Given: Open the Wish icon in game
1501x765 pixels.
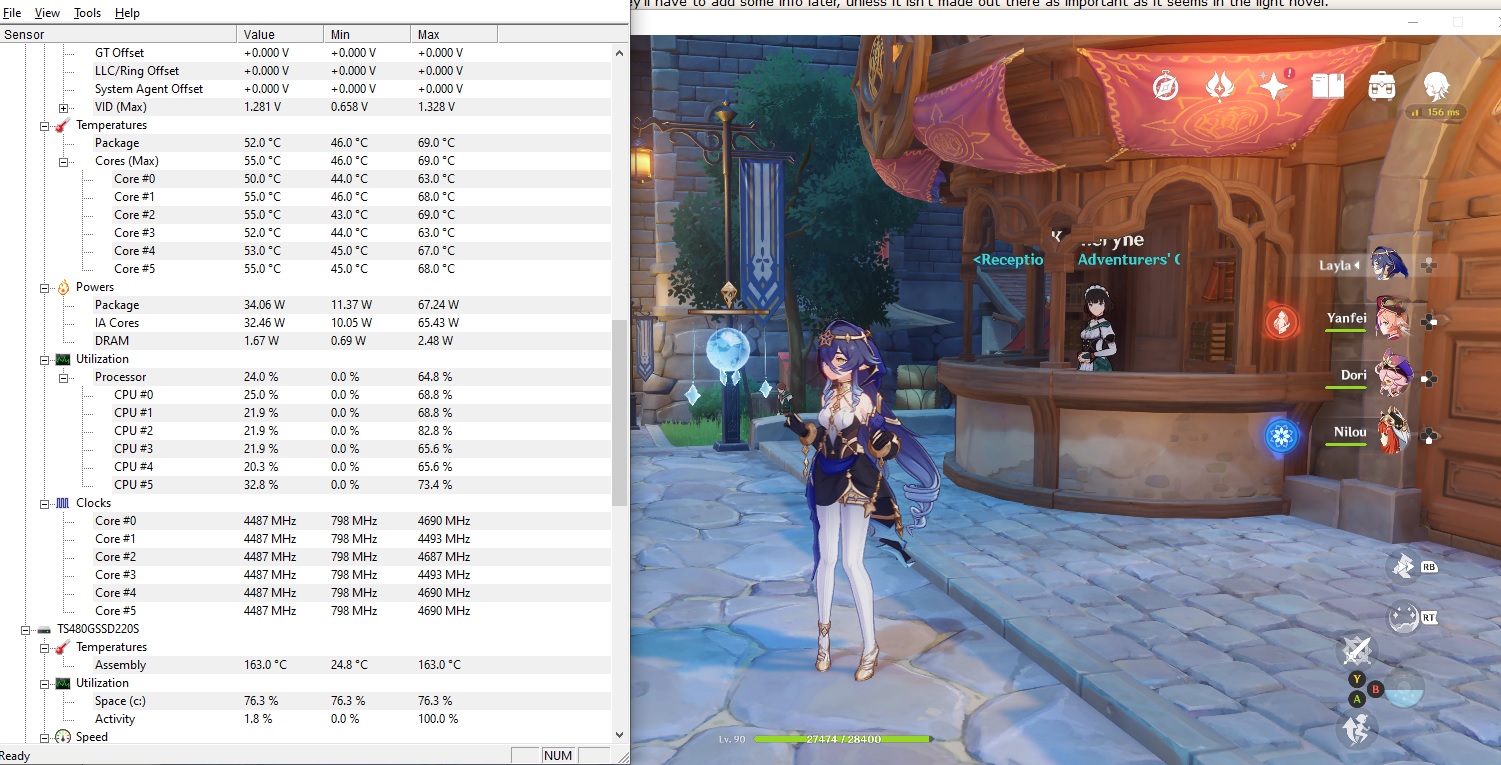Looking at the screenshot, I should coord(1219,87).
